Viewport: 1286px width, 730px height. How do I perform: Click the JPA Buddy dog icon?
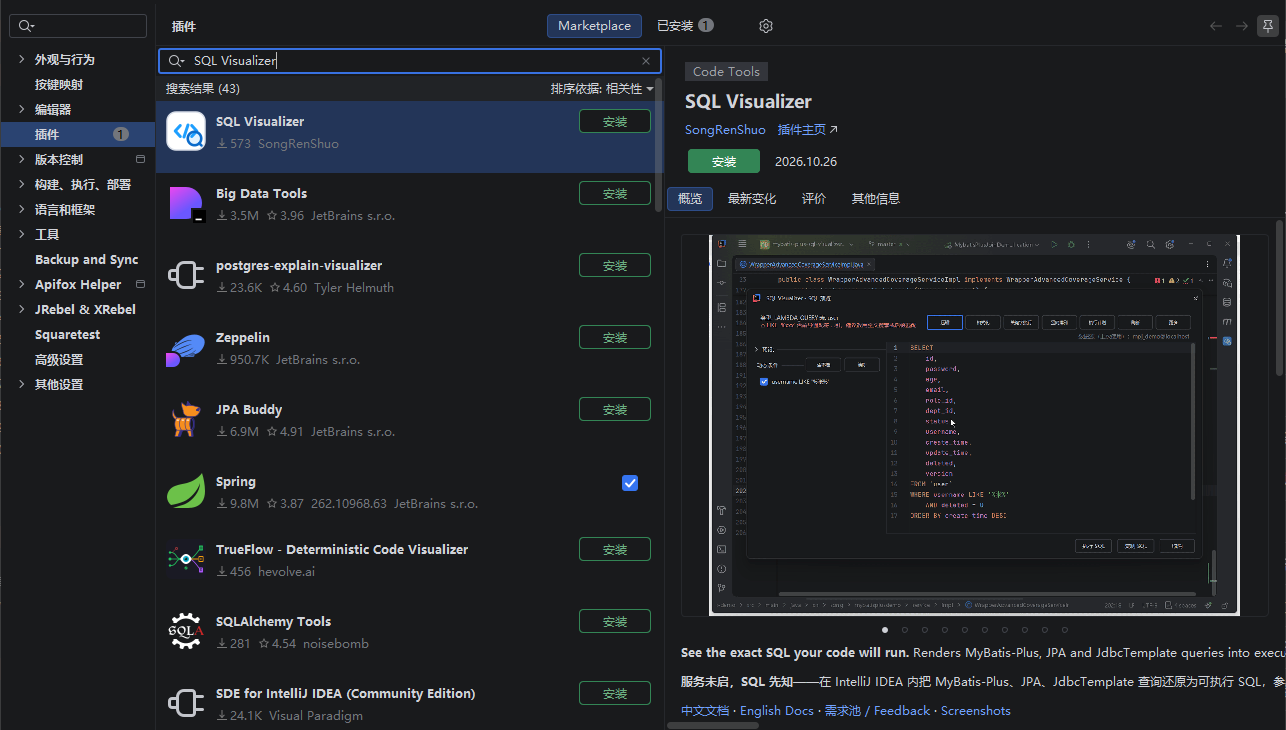point(186,419)
